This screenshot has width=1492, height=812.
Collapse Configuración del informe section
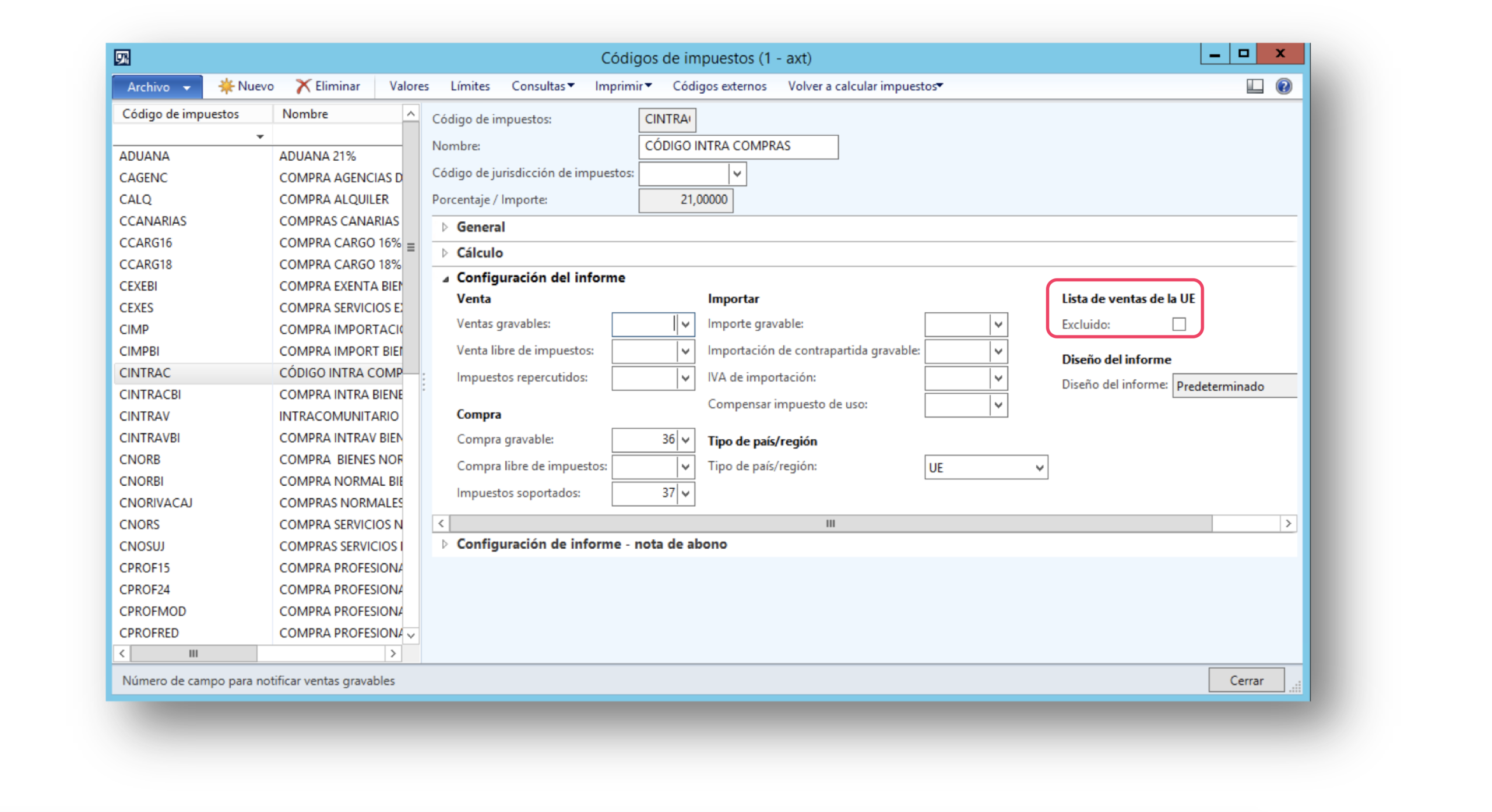(445, 278)
